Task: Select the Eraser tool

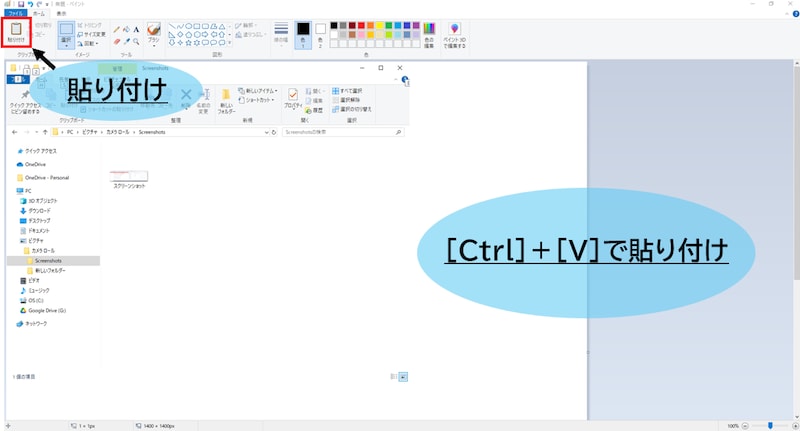Action: (117, 41)
